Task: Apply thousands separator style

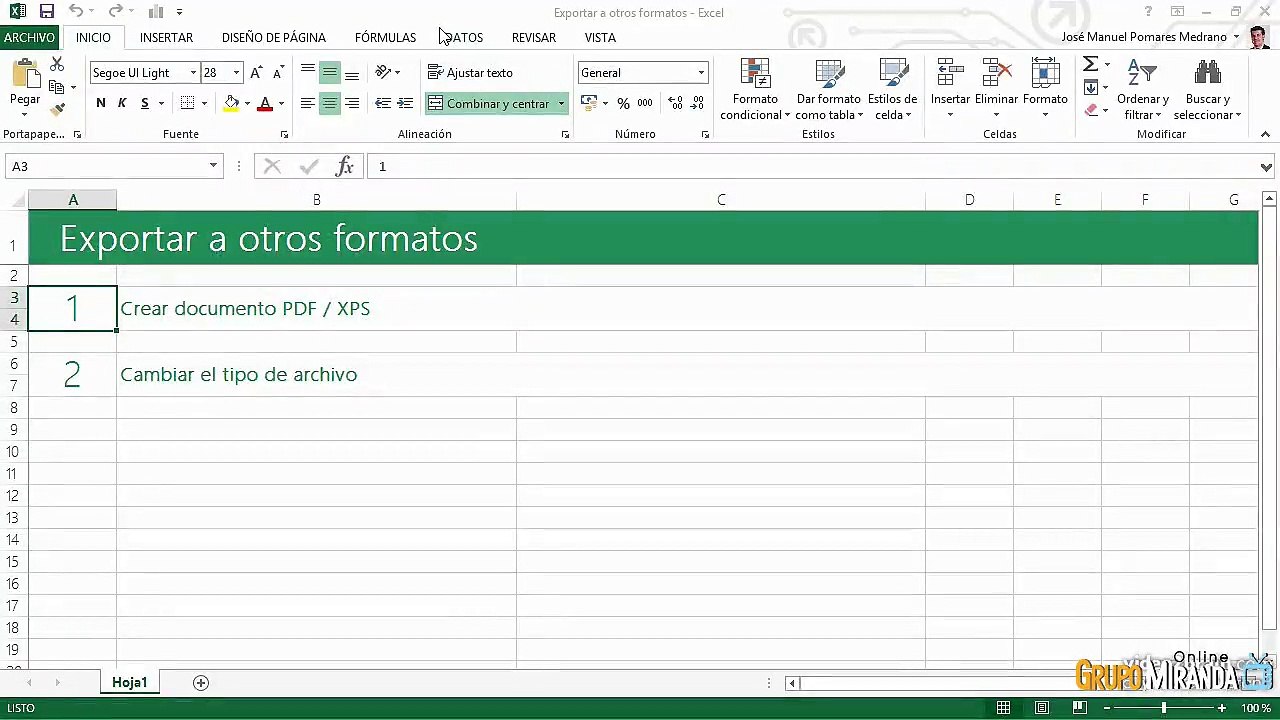Action: coord(645,103)
